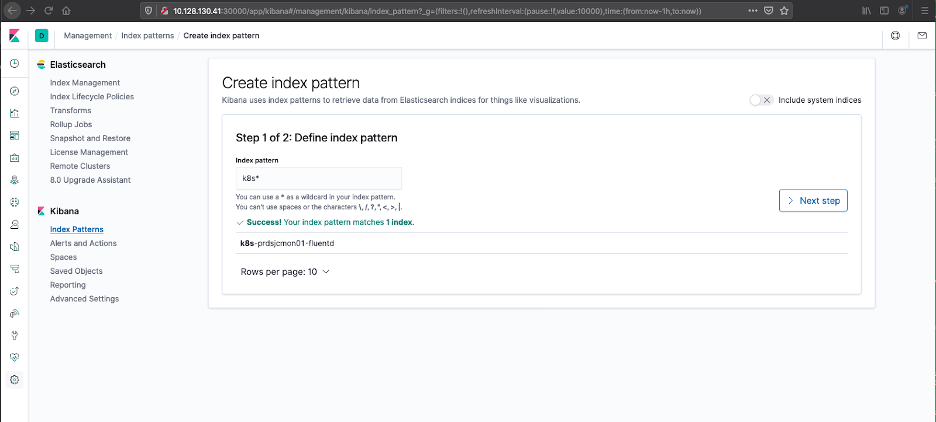Image resolution: width=936 pixels, height=422 pixels.
Task: Click the Help lifebuoy icon
Action: tap(895, 36)
